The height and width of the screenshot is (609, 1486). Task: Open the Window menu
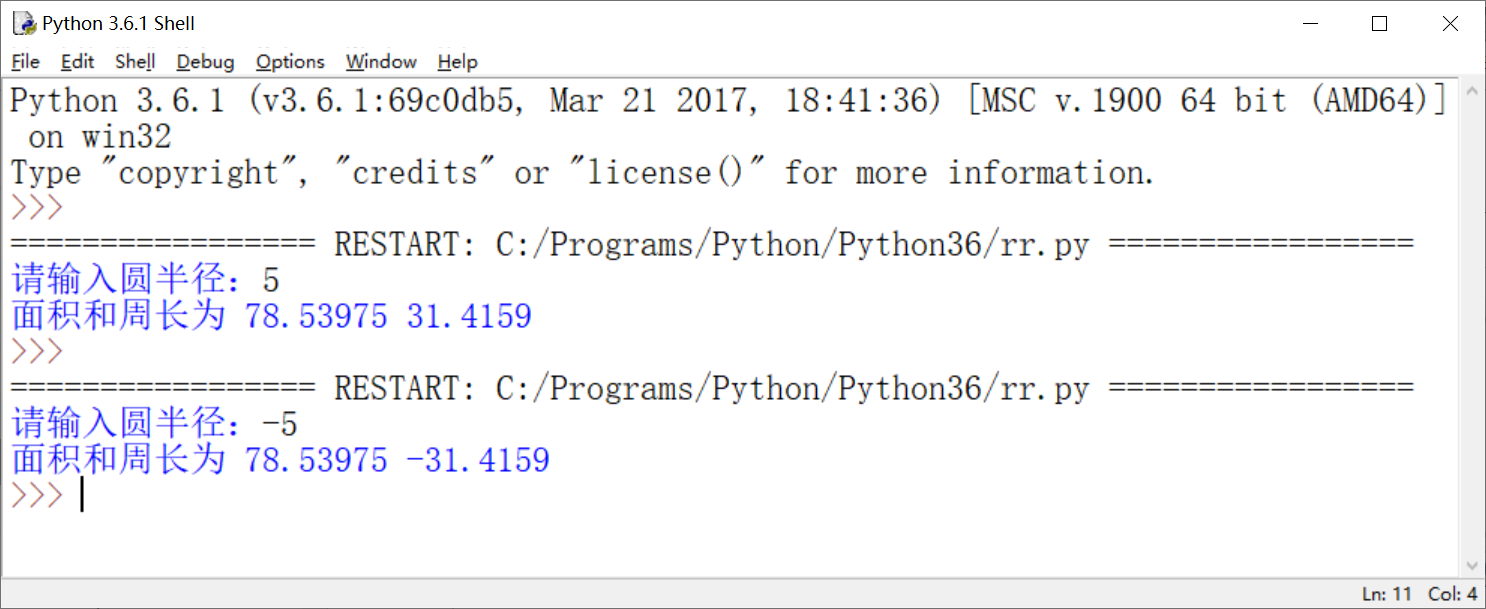tap(381, 62)
